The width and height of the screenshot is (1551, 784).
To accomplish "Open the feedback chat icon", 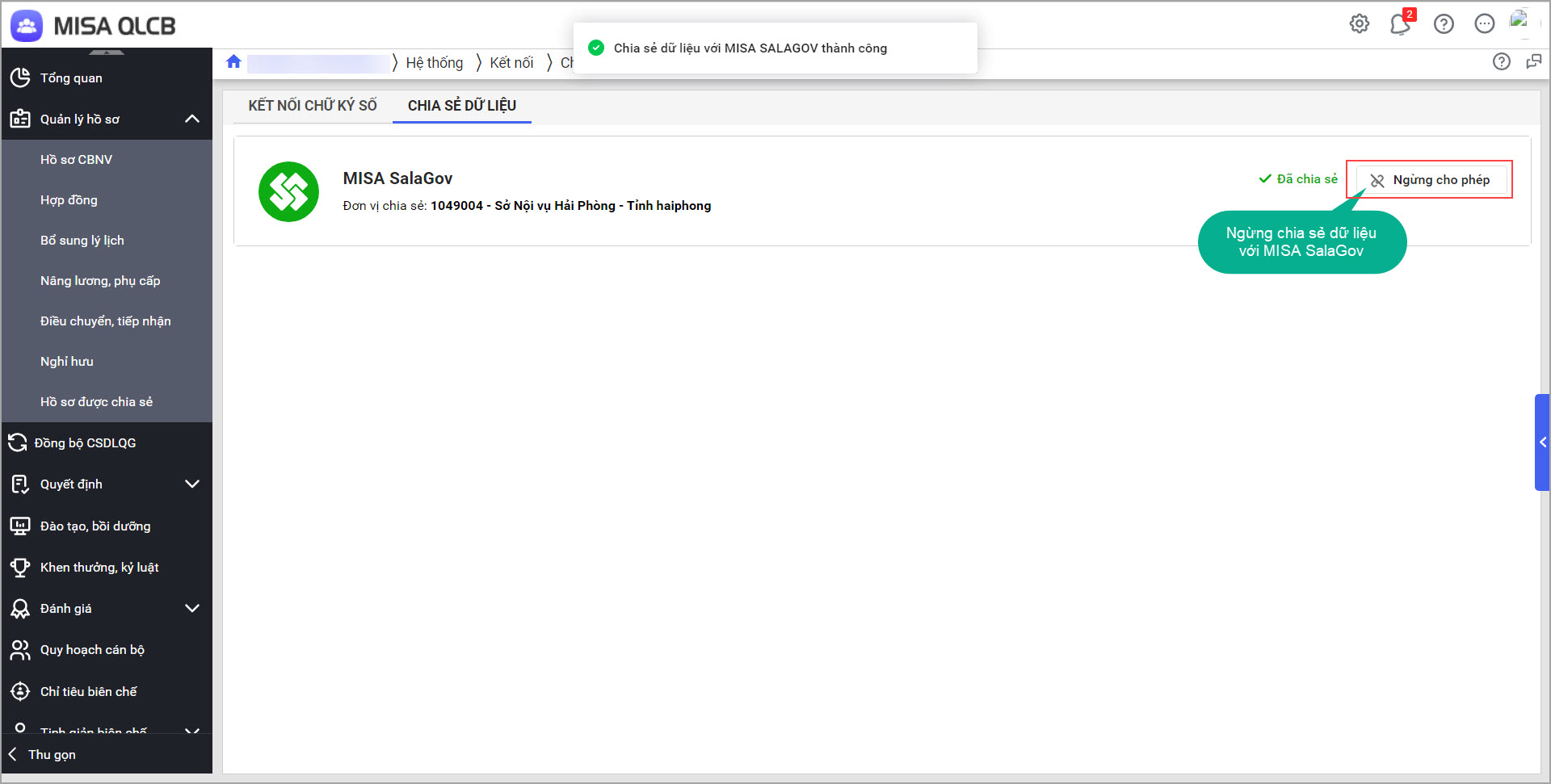I will click(x=1533, y=61).
